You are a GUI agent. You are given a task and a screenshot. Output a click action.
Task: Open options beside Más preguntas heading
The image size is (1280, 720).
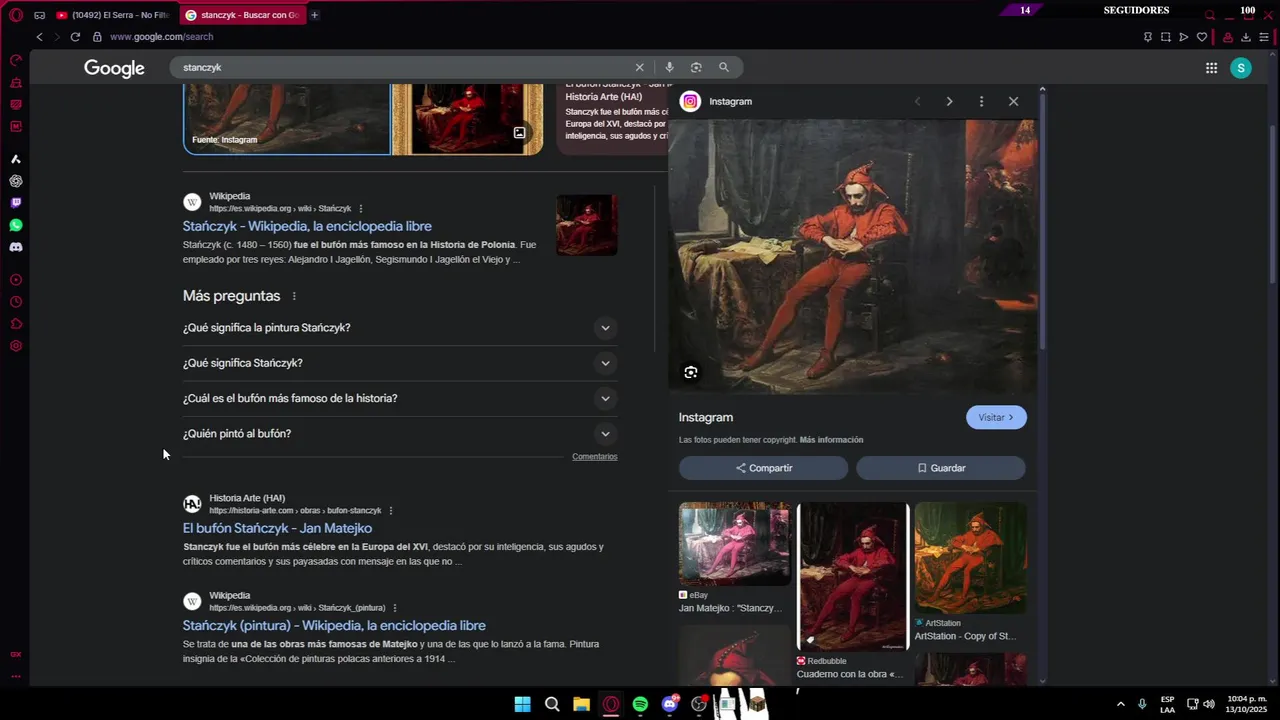click(x=294, y=296)
